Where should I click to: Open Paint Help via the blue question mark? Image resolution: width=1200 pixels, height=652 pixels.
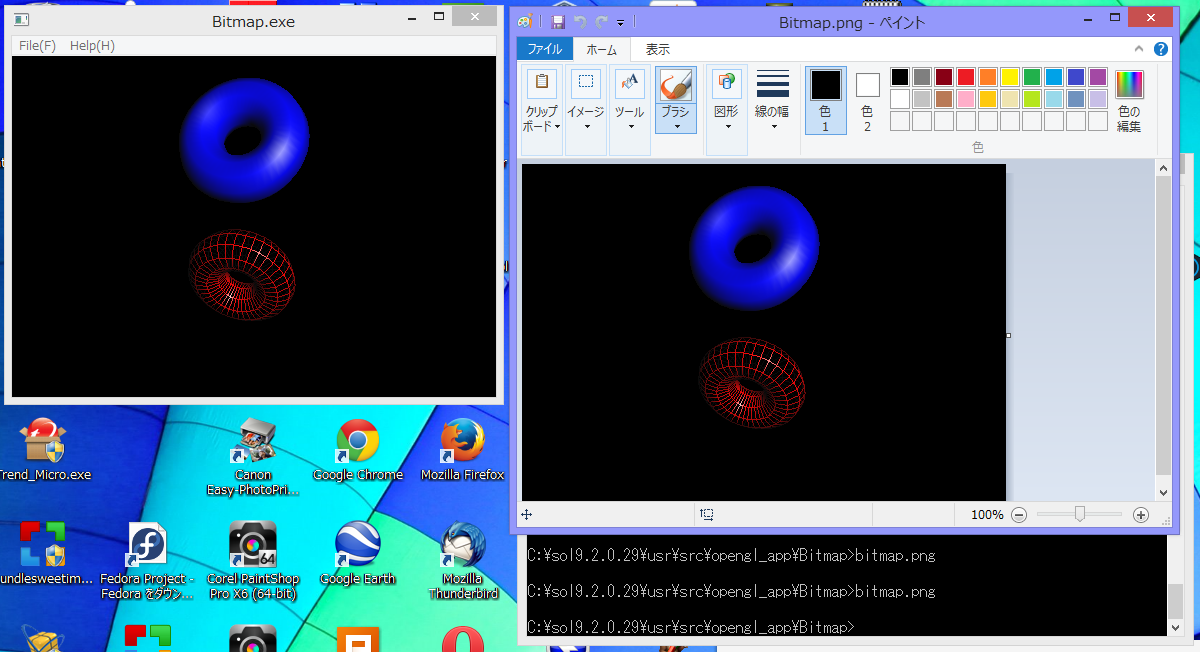[1160, 49]
